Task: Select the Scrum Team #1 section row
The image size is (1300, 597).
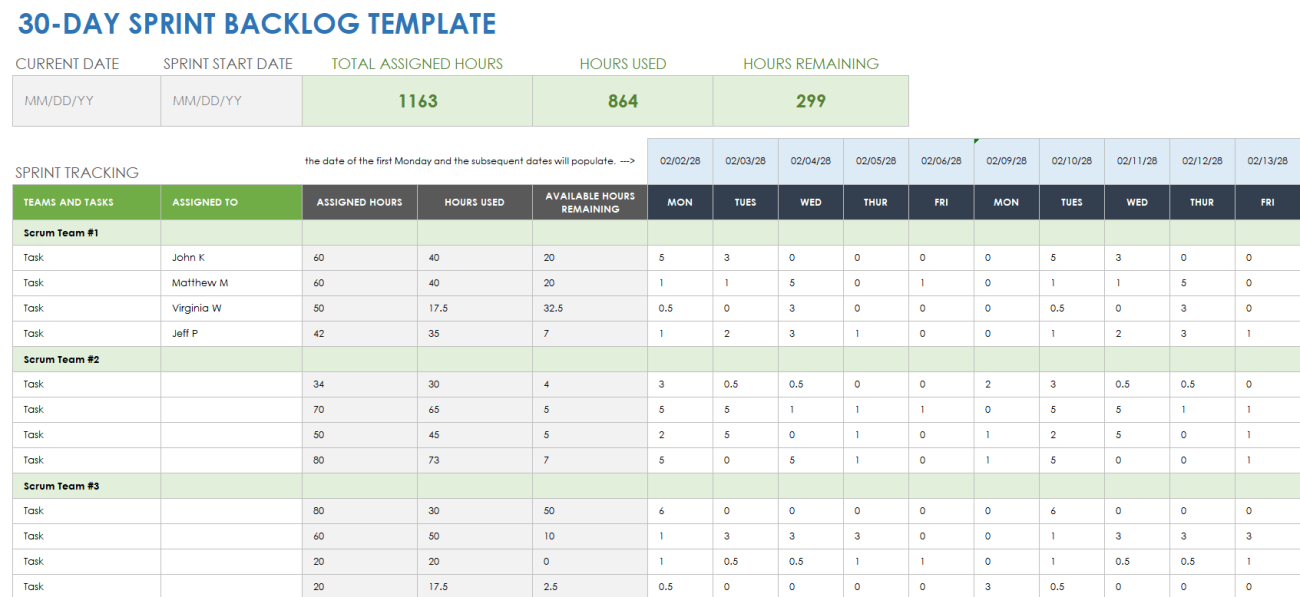Action: click(67, 232)
